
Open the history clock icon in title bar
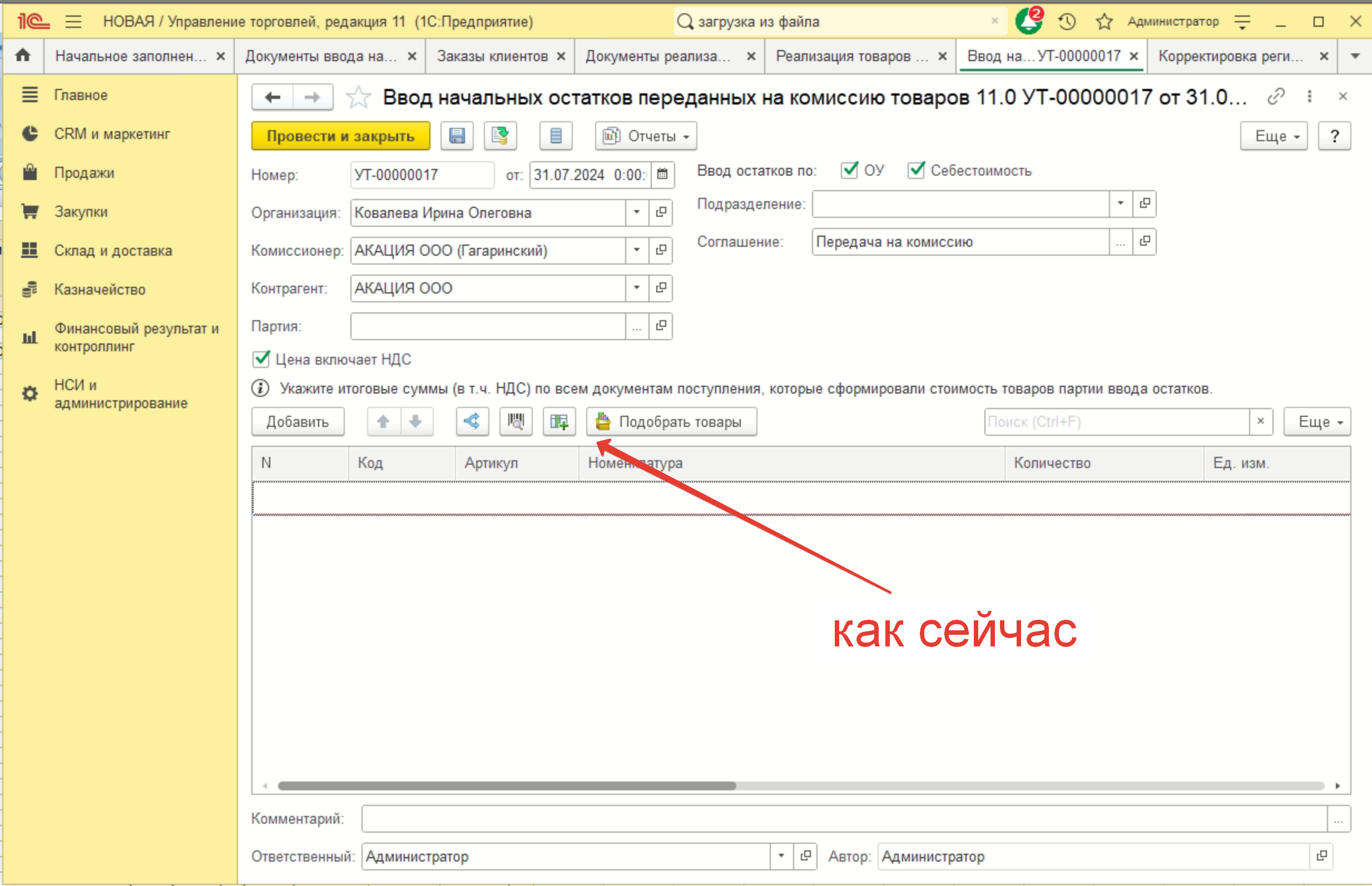pos(1067,22)
